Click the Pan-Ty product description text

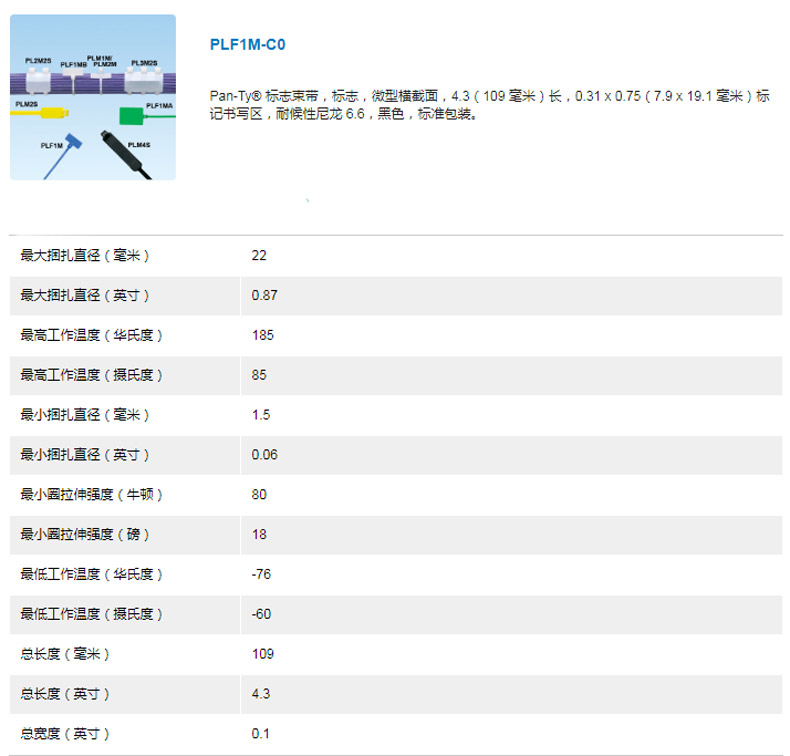click(490, 105)
